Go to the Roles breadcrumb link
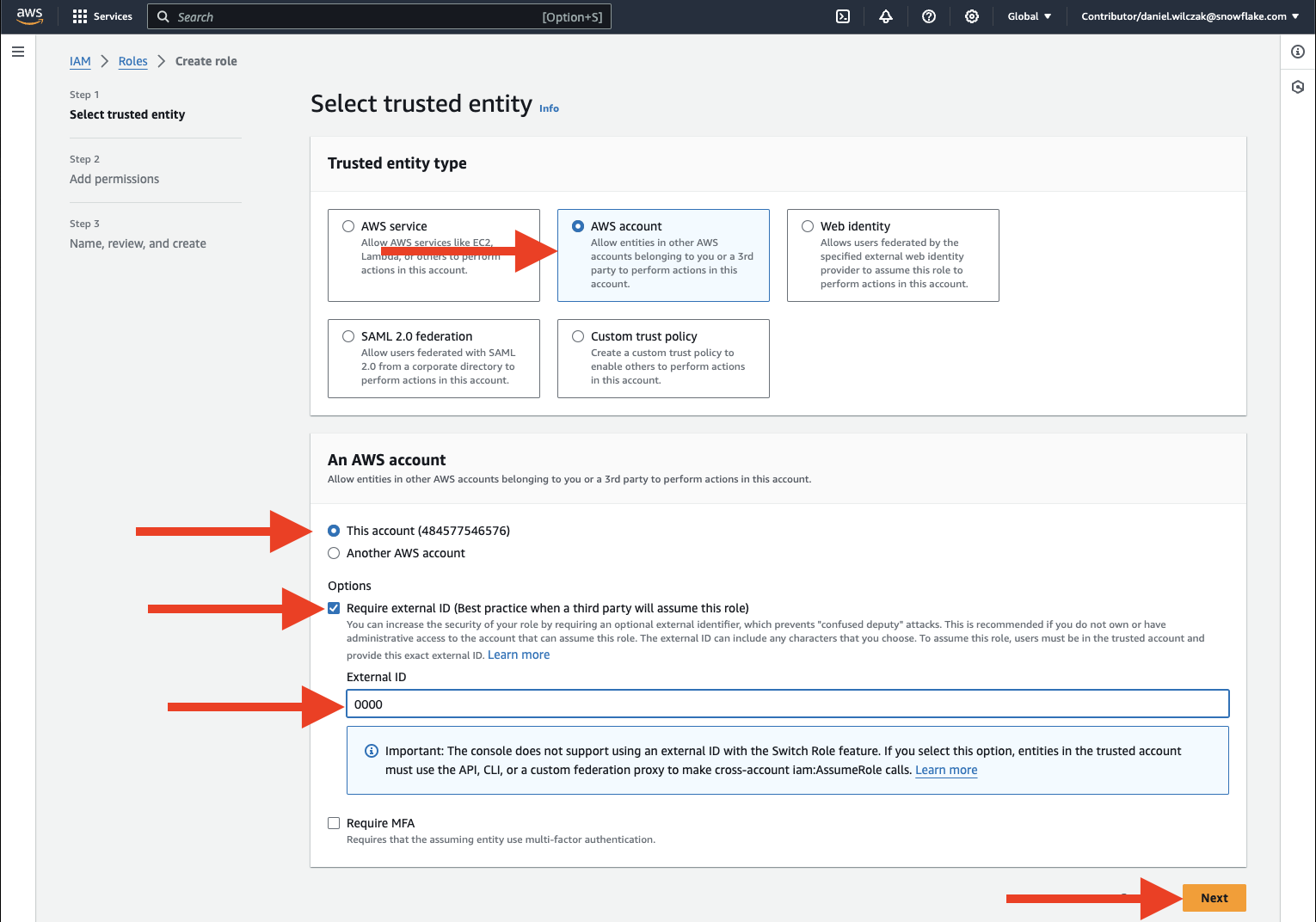1316x922 pixels. [132, 61]
